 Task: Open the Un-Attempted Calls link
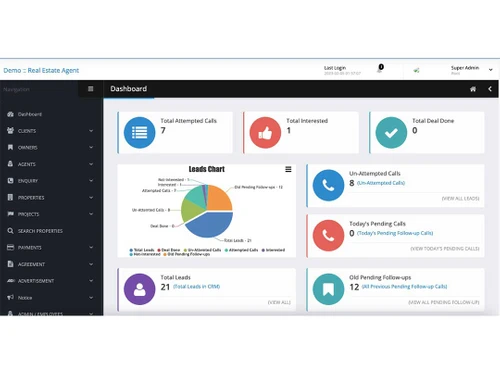click(381, 183)
